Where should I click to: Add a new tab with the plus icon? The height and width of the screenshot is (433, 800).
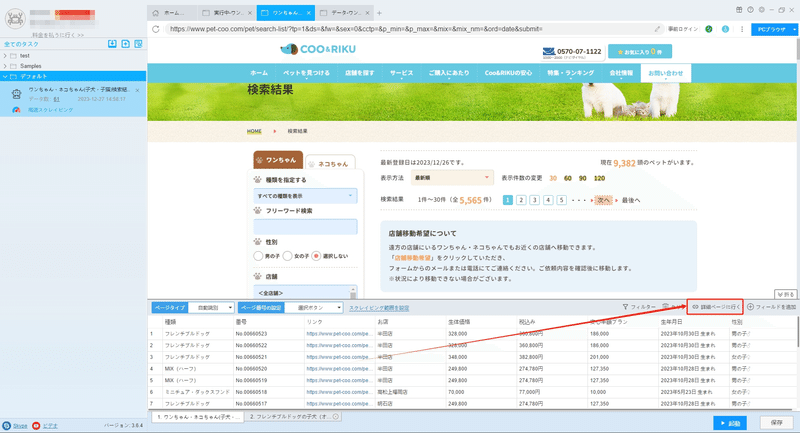[x=379, y=13]
